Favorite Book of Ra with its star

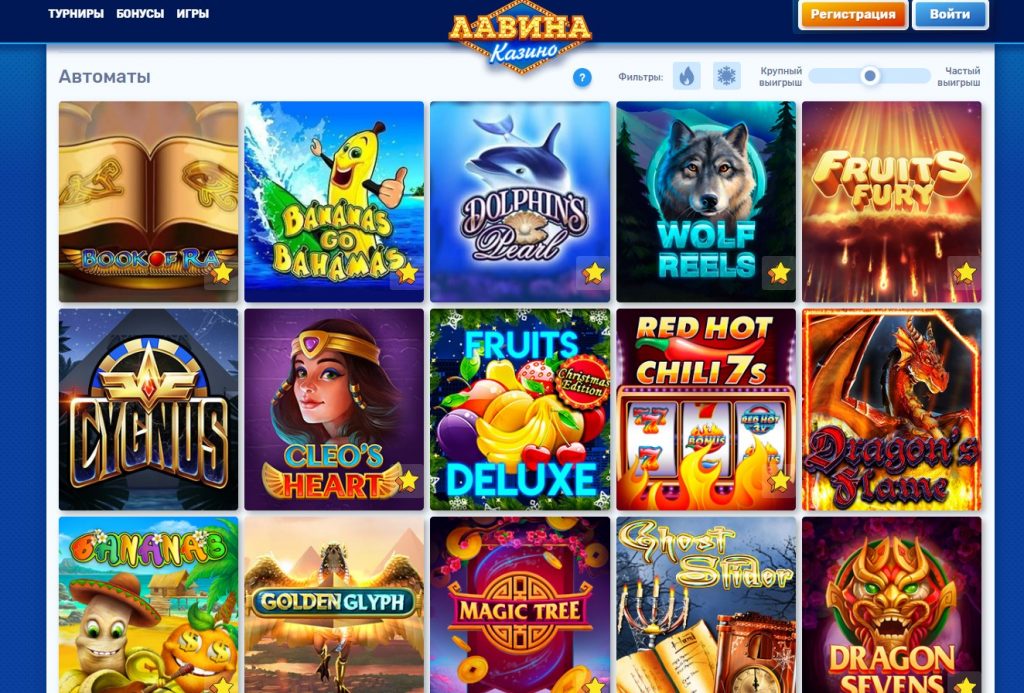[x=221, y=273]
